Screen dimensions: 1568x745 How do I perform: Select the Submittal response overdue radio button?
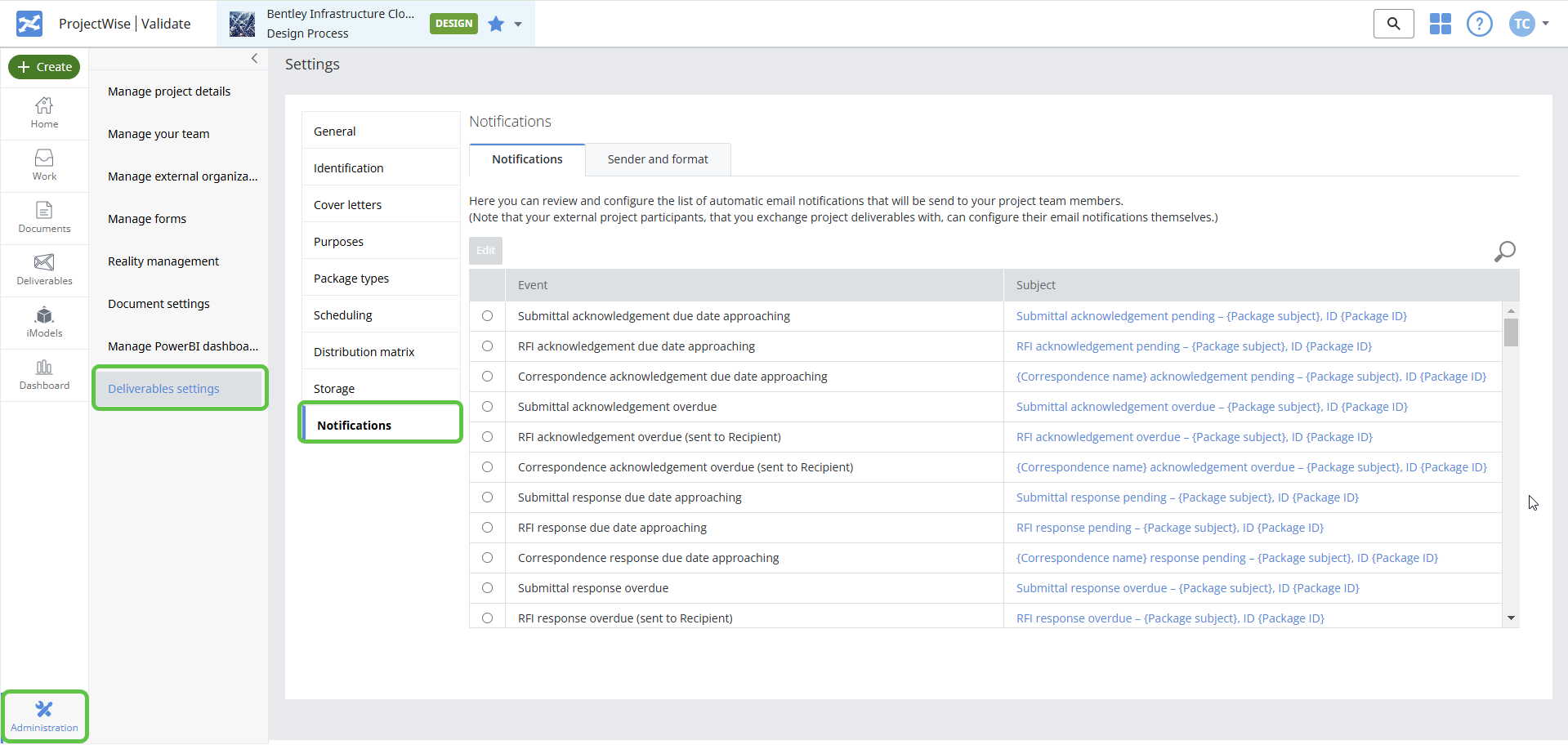(x=488, y=588)
